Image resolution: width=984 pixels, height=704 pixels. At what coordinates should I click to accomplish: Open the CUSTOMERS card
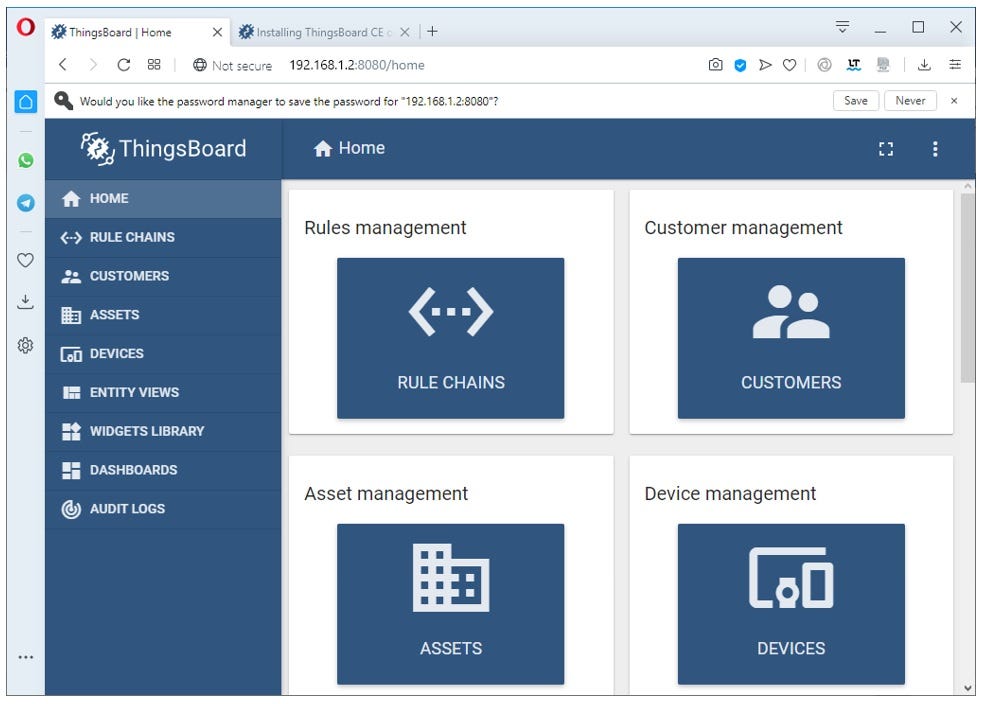[x=791, y=338]
